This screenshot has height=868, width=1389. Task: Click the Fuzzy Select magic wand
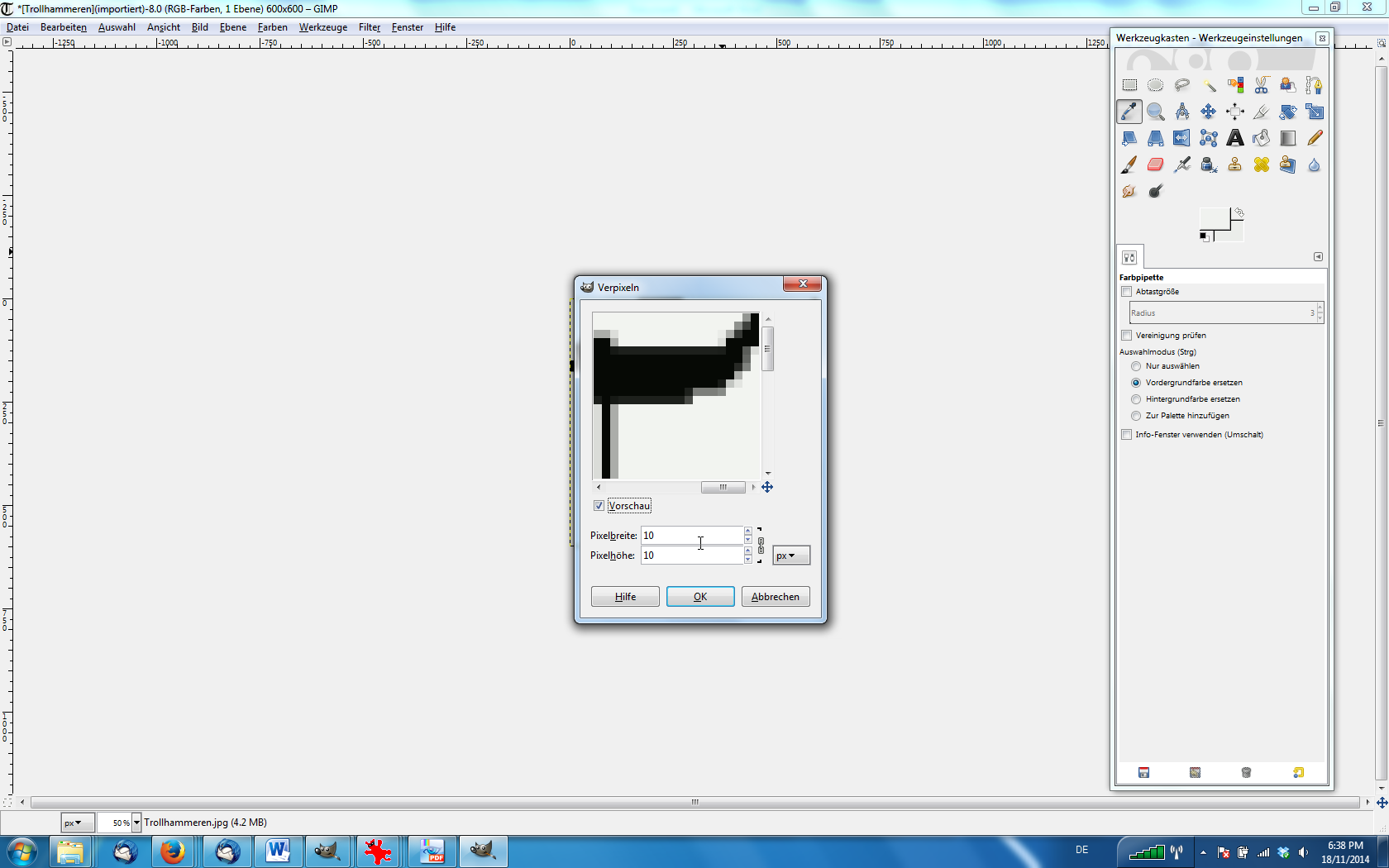pyautogui.click(x=1208, y=85)
